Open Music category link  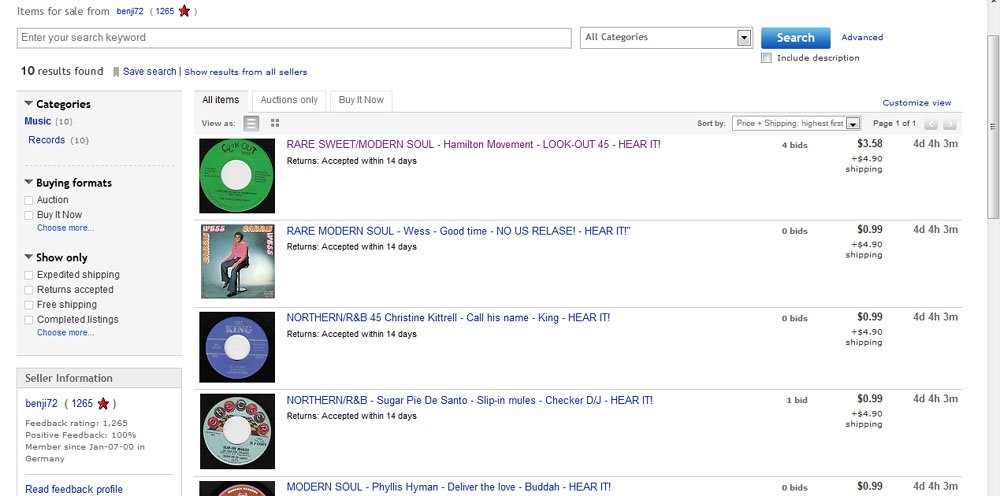pos(38,121)
